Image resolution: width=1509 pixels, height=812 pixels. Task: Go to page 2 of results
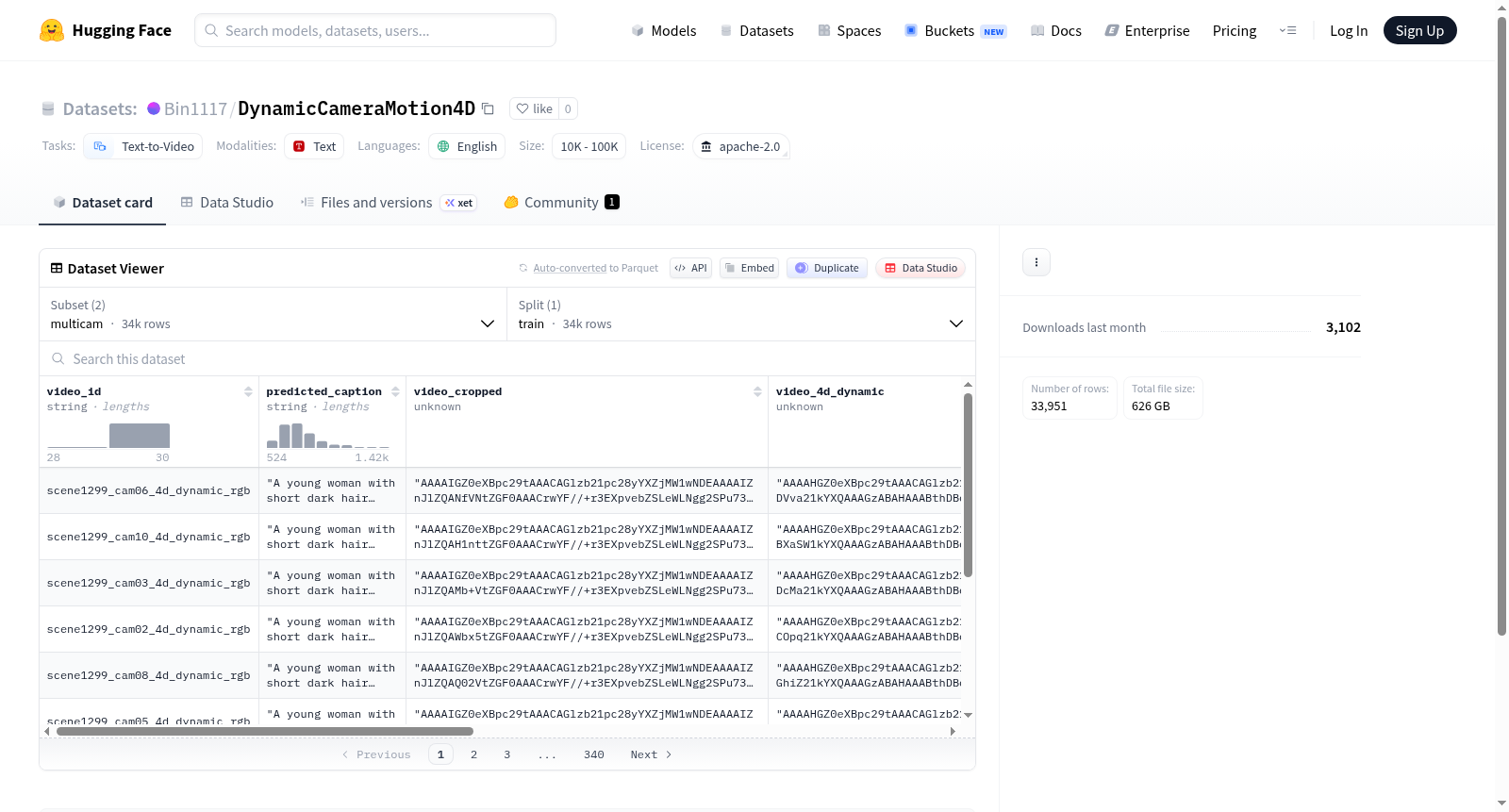pos(473,754)
